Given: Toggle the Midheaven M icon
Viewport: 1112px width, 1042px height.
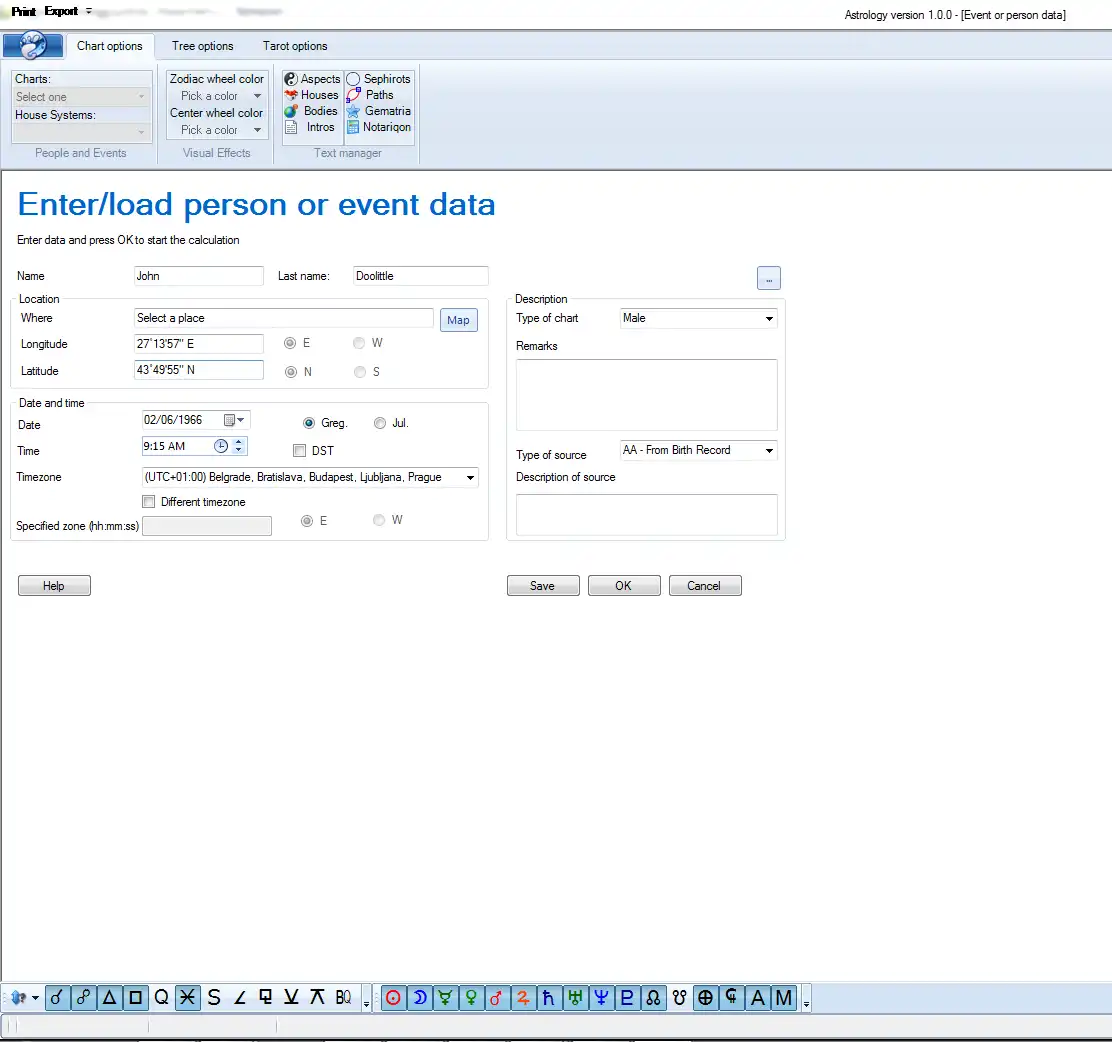Looking at the screenshot, I should 784,997.
